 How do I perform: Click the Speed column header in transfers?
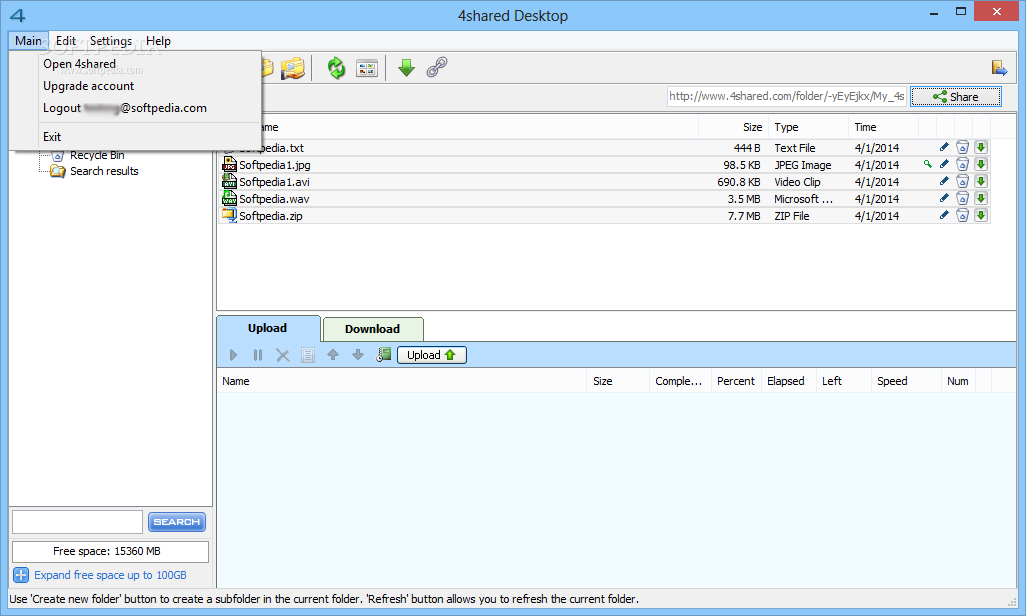click(x=906, y=381)
